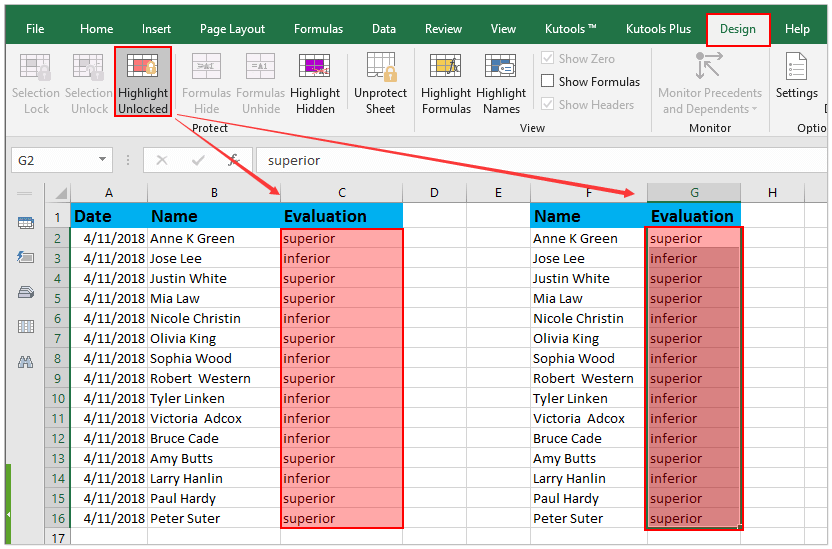The width and height of the screenshot is (832, 549).
Task: Toggle the Show Headers checkbox
Action: [x=547, y=103]
